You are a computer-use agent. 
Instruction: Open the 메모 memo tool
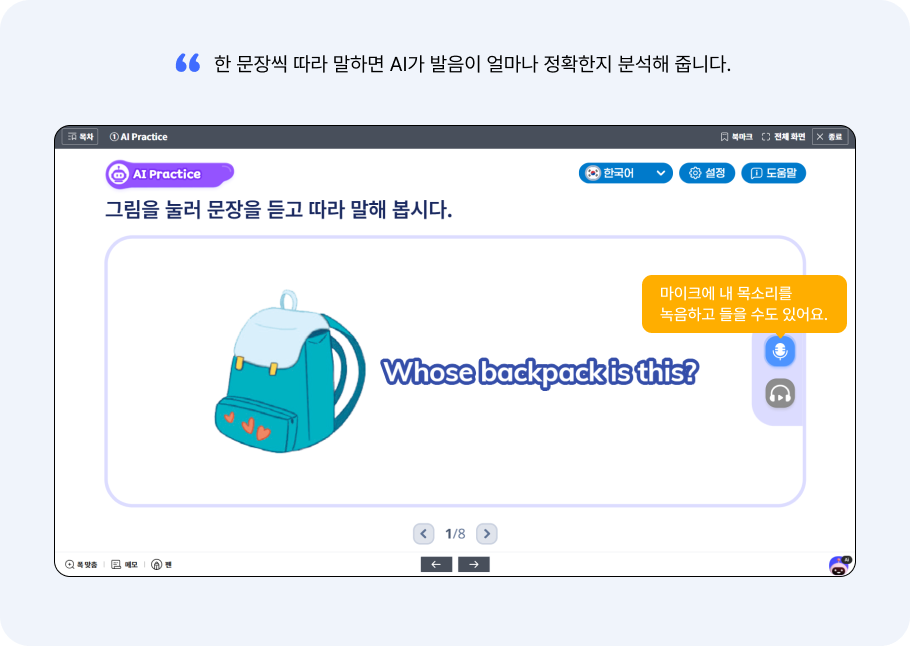tap(125, 565)
